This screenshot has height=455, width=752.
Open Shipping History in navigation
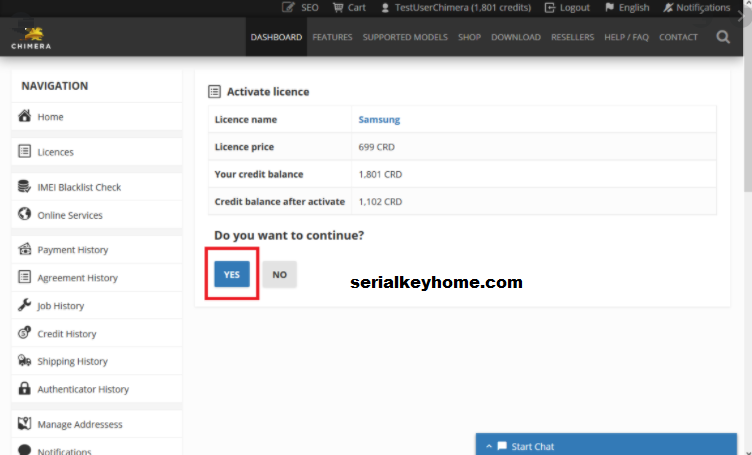(97, 361)
